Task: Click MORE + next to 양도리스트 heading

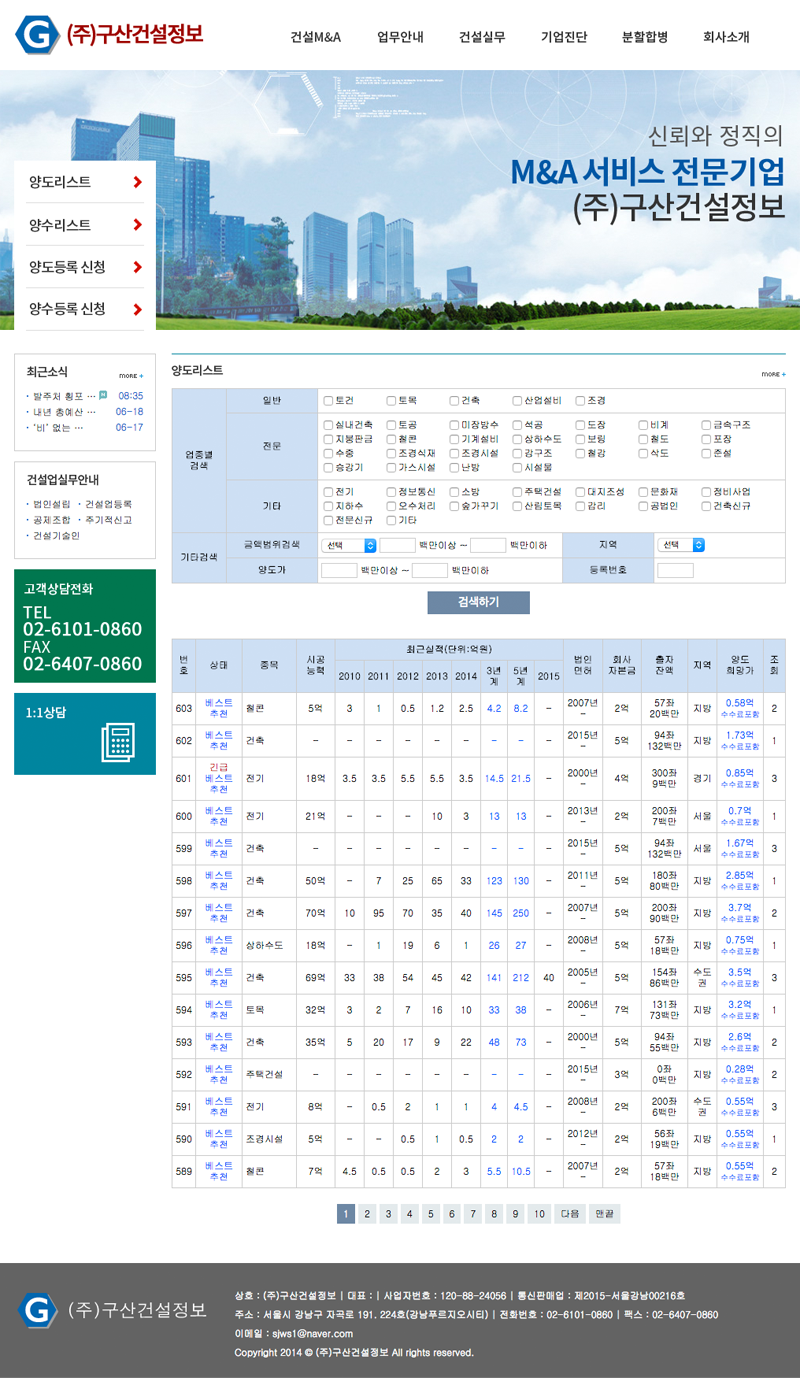Action: point(773,374)
